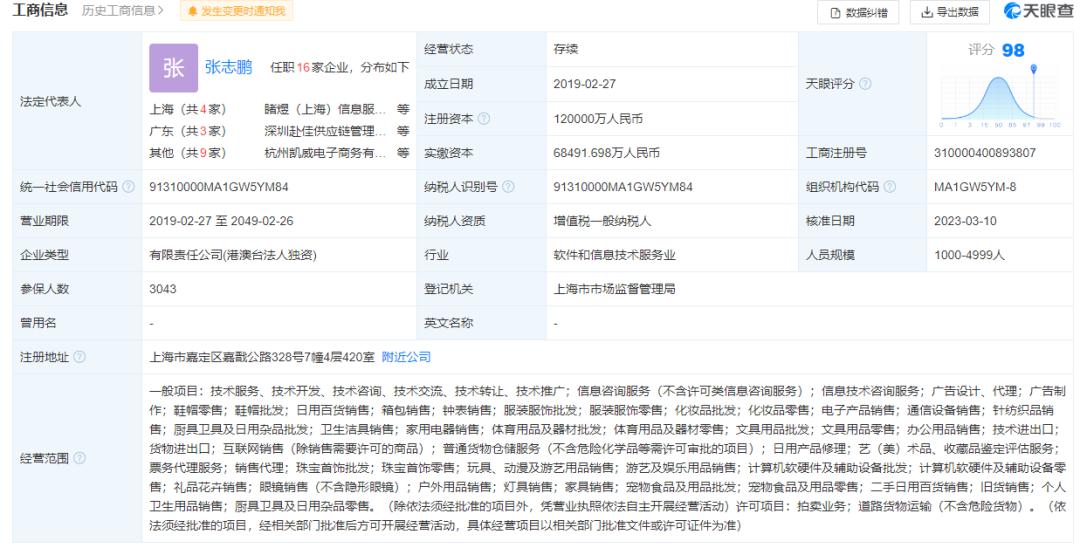Open 张志鹏 legal representative link
The height and width of the screenshot is (548, 1080).
(x=229, y=67)
